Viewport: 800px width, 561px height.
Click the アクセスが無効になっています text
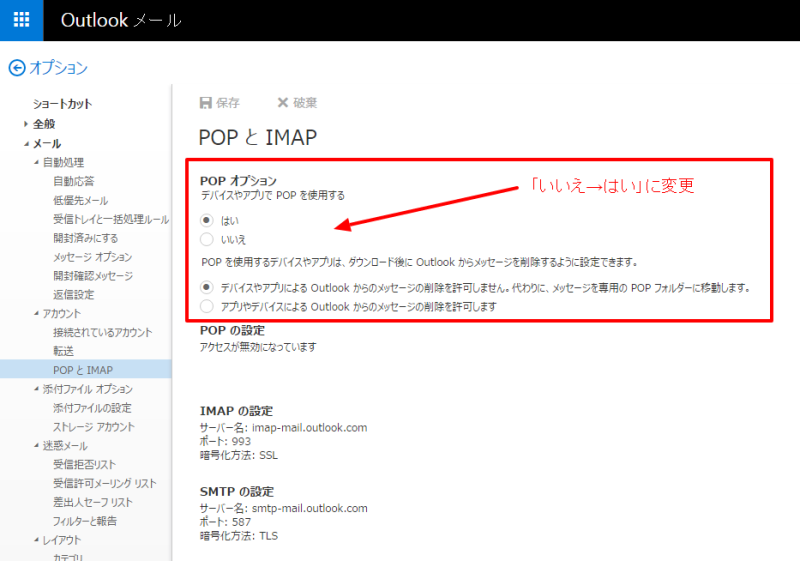point(258,347)
